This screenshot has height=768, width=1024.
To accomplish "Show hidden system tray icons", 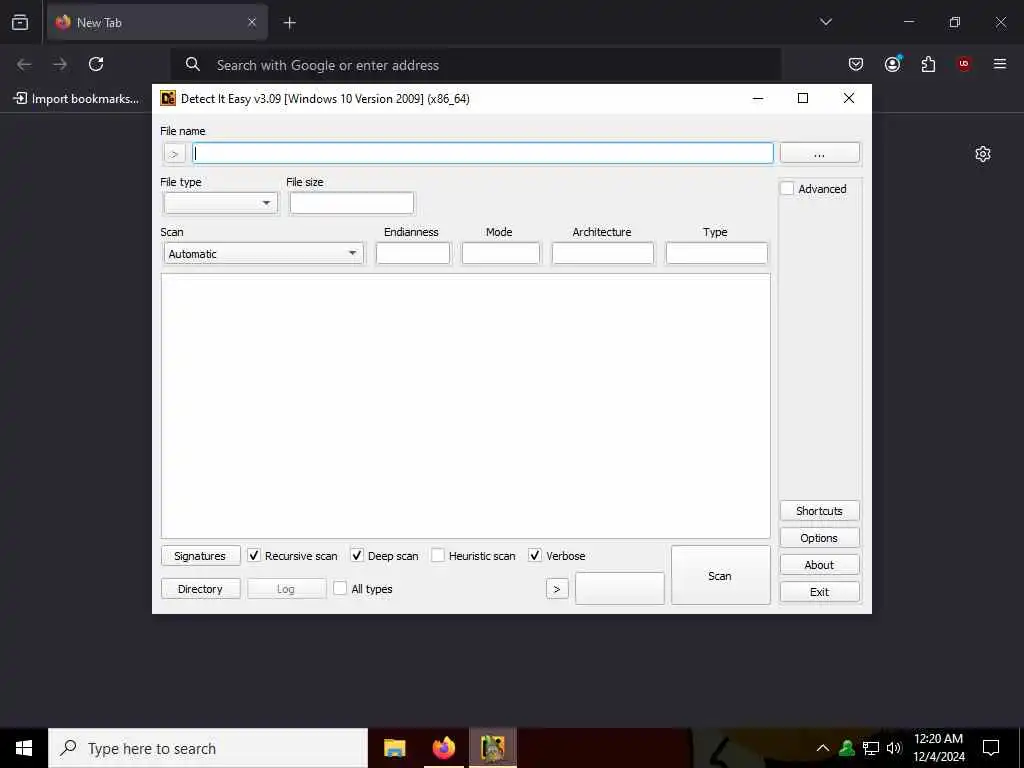I will (823, 748).
